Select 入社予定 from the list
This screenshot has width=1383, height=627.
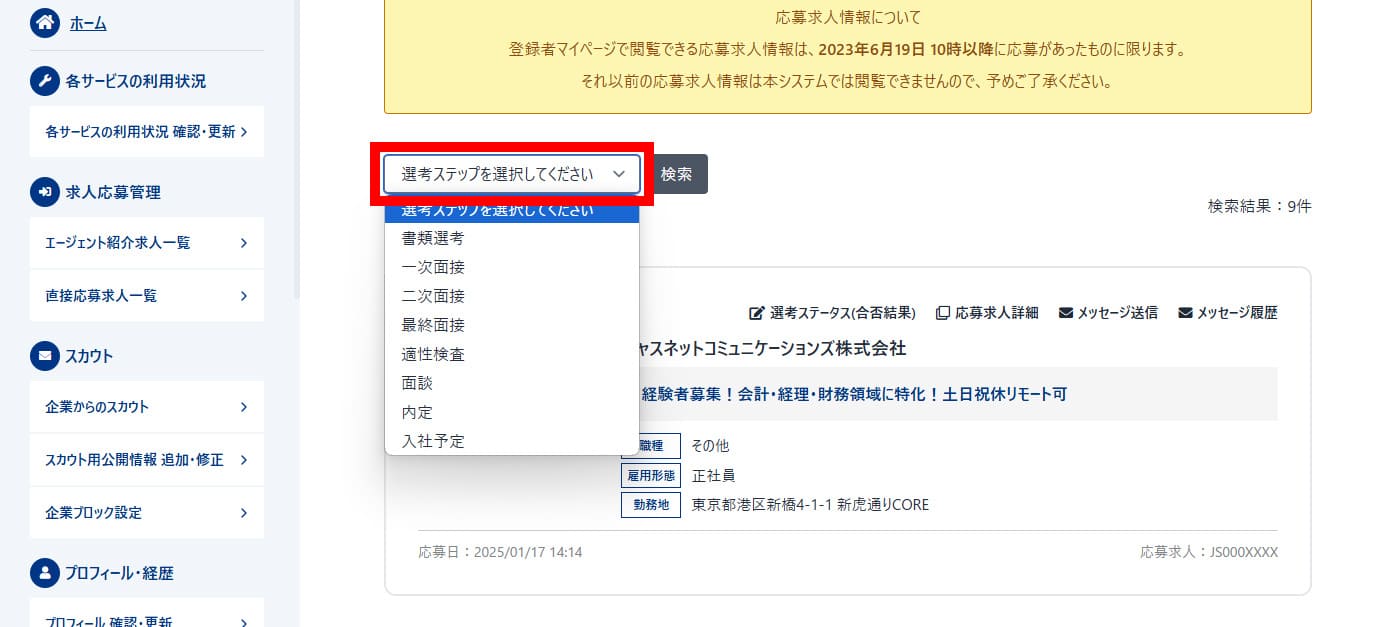[x=512, y=441]
